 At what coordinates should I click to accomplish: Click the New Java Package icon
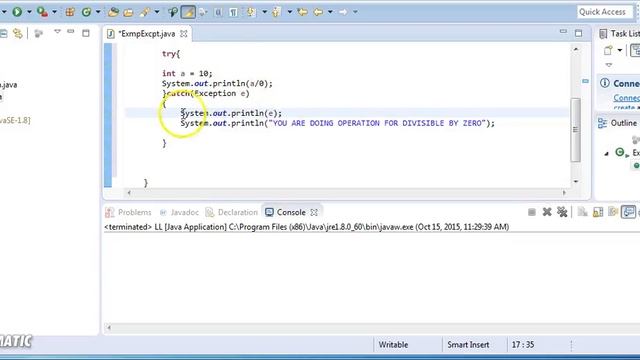click(x=70, y=12)
